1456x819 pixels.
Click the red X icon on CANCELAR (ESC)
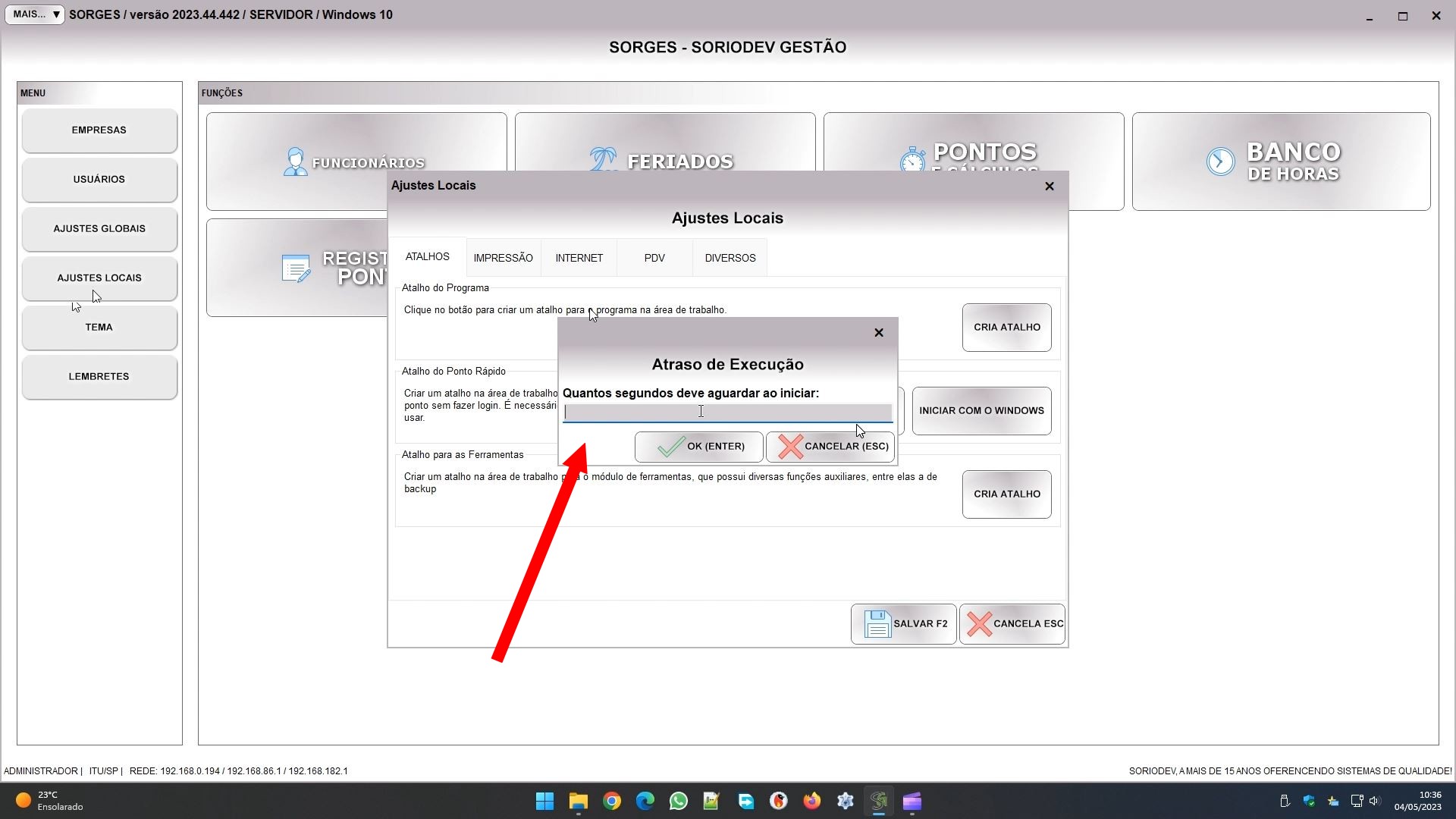(790, 447)
